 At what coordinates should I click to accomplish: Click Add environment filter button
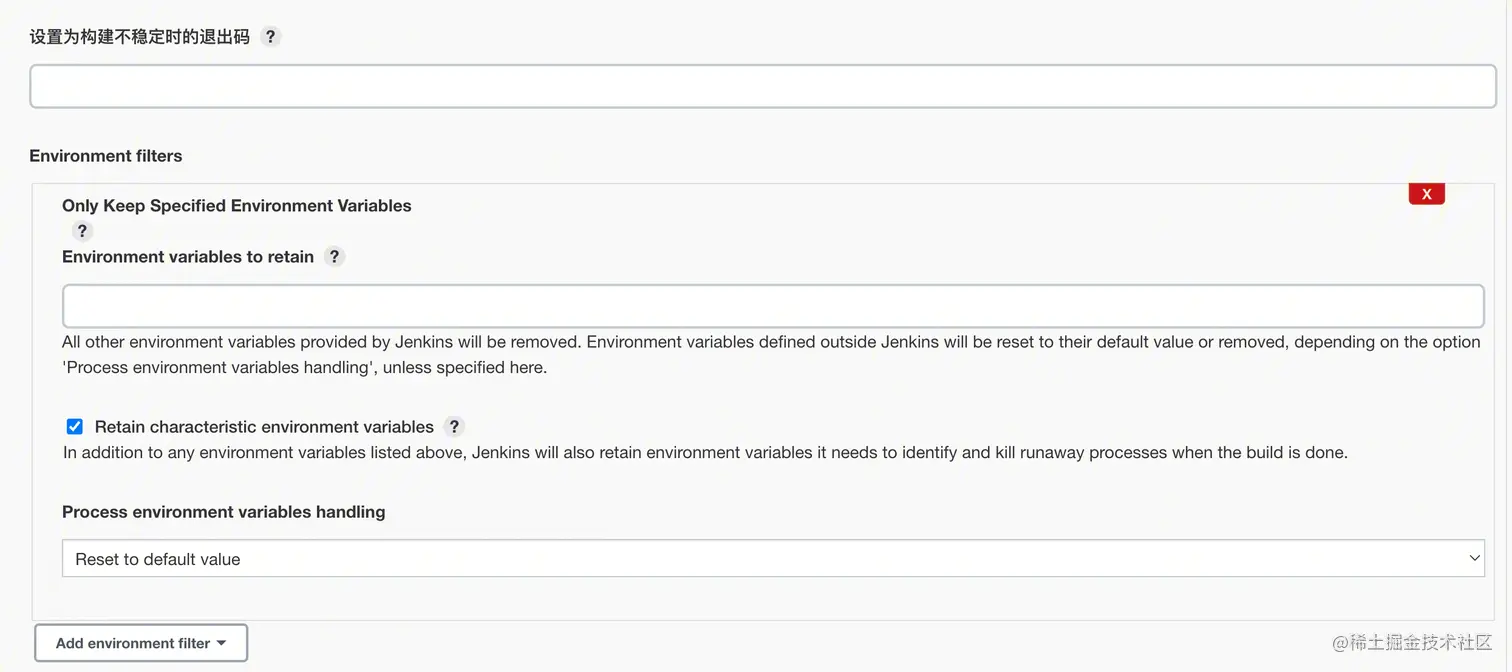point(132,643)
